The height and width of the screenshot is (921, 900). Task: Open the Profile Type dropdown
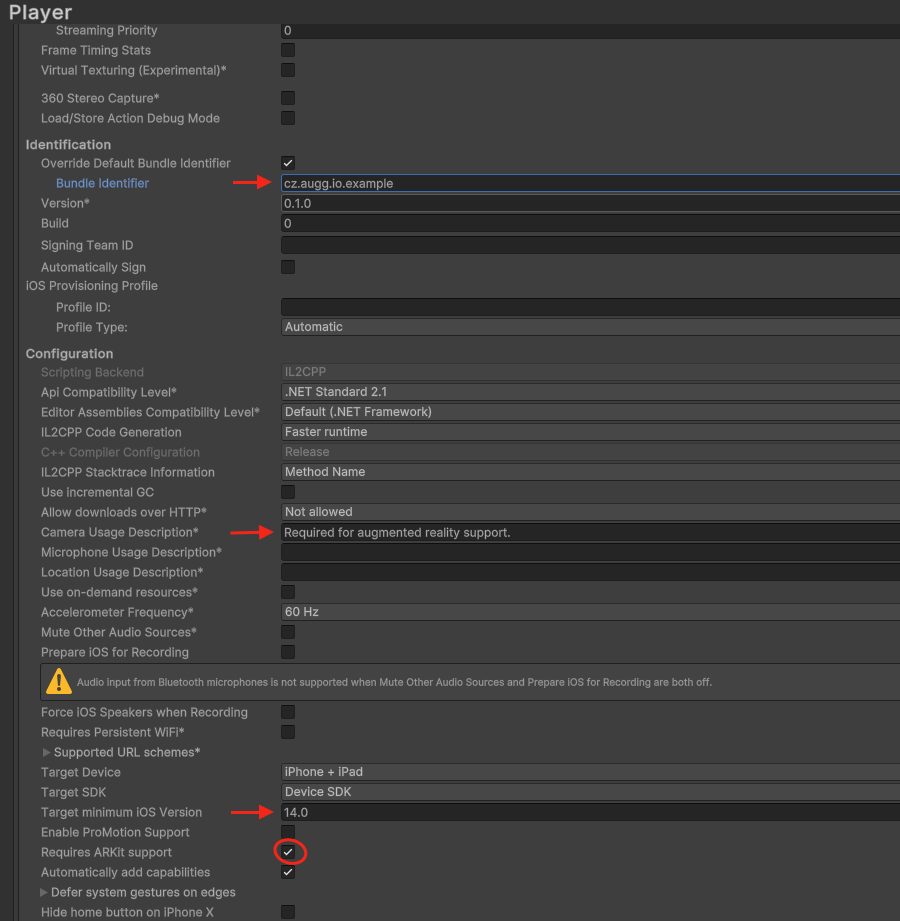(x=590, y=327)
